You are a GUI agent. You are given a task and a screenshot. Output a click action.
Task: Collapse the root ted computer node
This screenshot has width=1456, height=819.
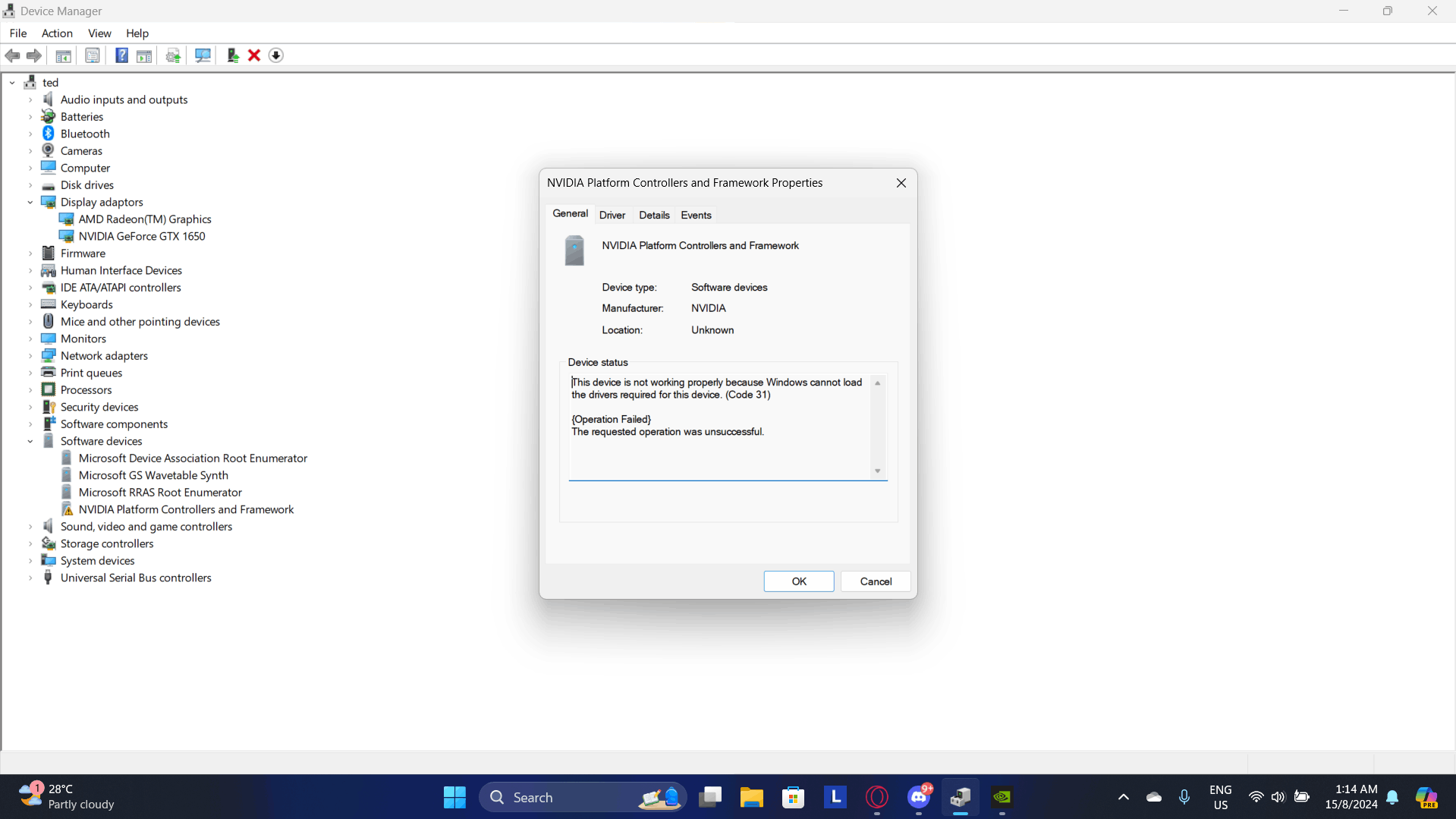pos(12,83)
